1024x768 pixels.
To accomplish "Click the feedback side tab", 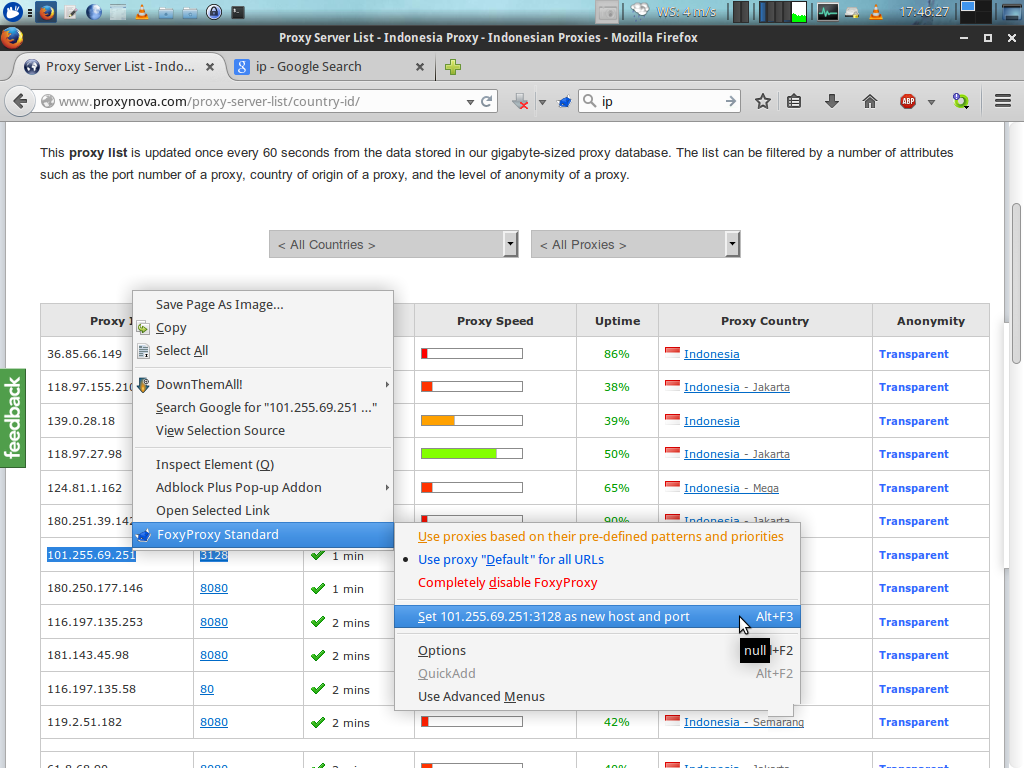I will pos(13,418).
